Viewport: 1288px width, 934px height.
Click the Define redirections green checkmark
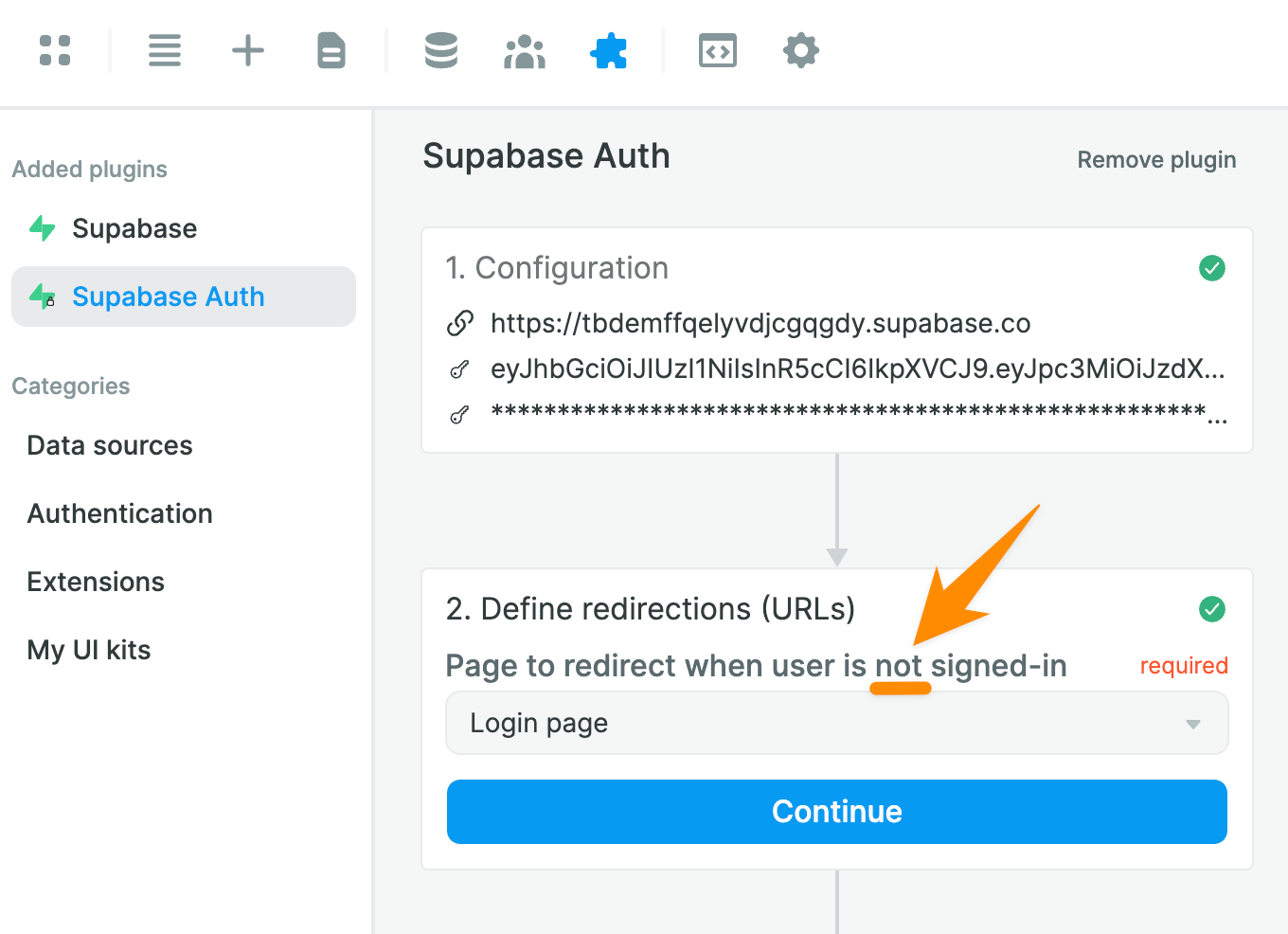(1212, 608)
